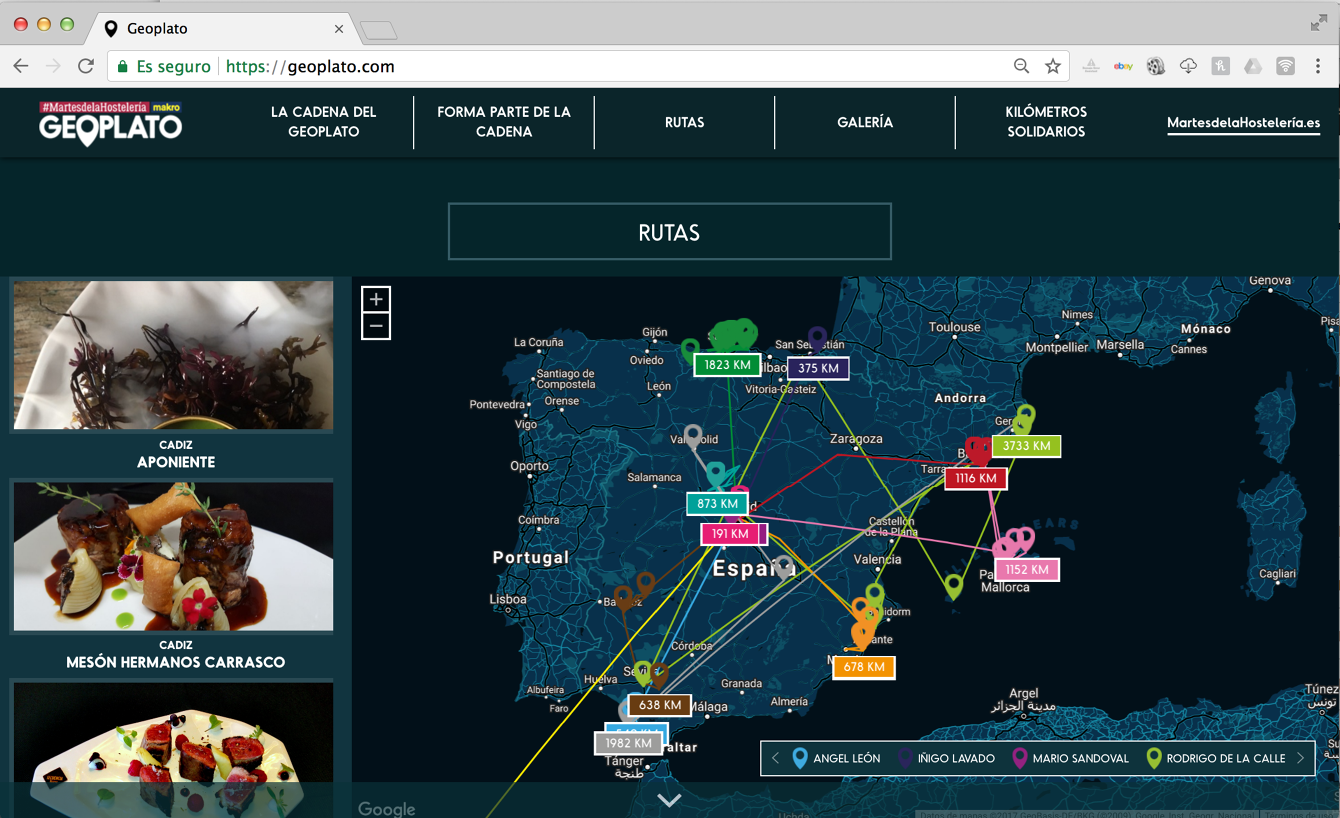Click the Wi-Fi signal extension icon

click(x=1285, y=66)
